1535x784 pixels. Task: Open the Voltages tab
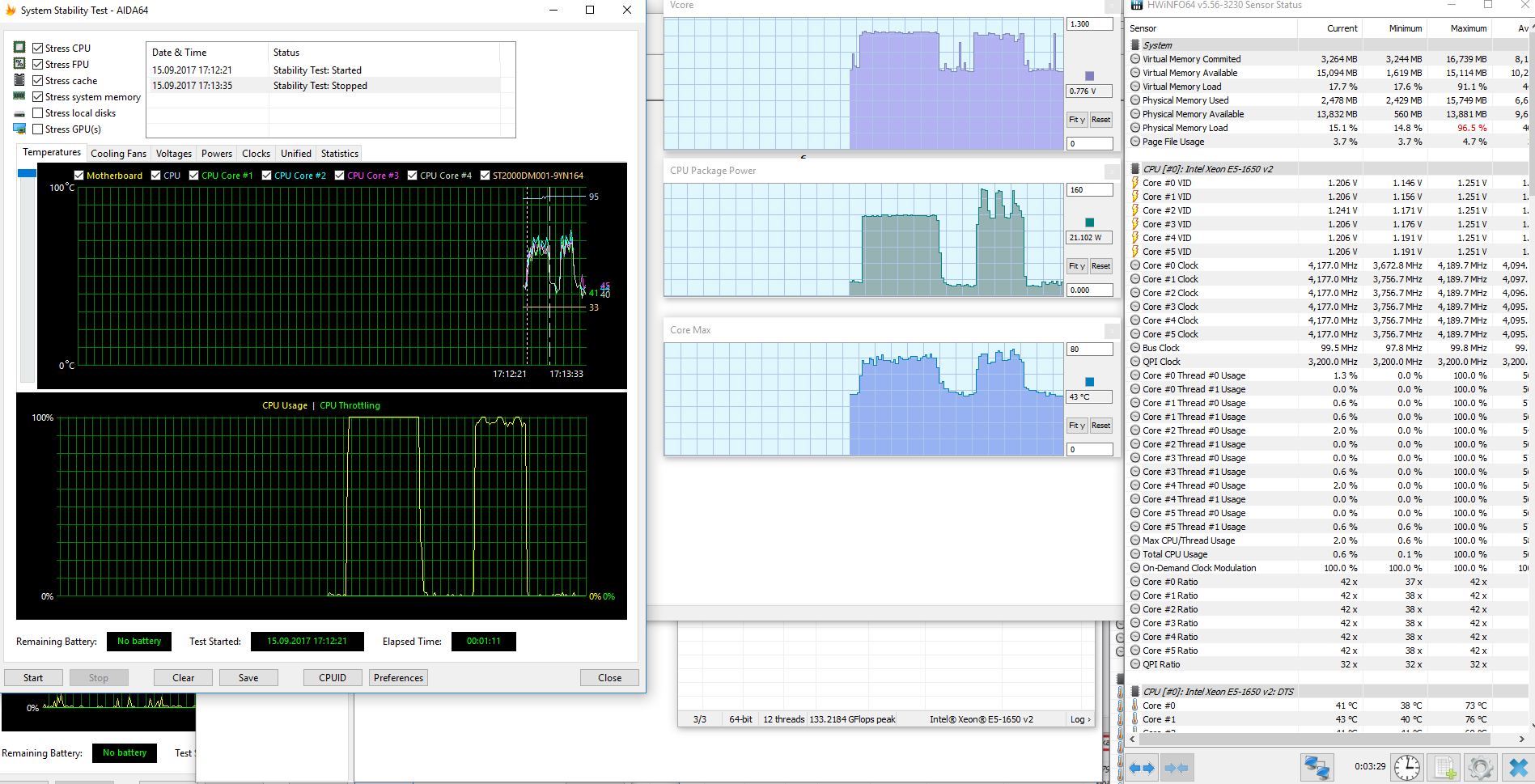click(174, 154)
